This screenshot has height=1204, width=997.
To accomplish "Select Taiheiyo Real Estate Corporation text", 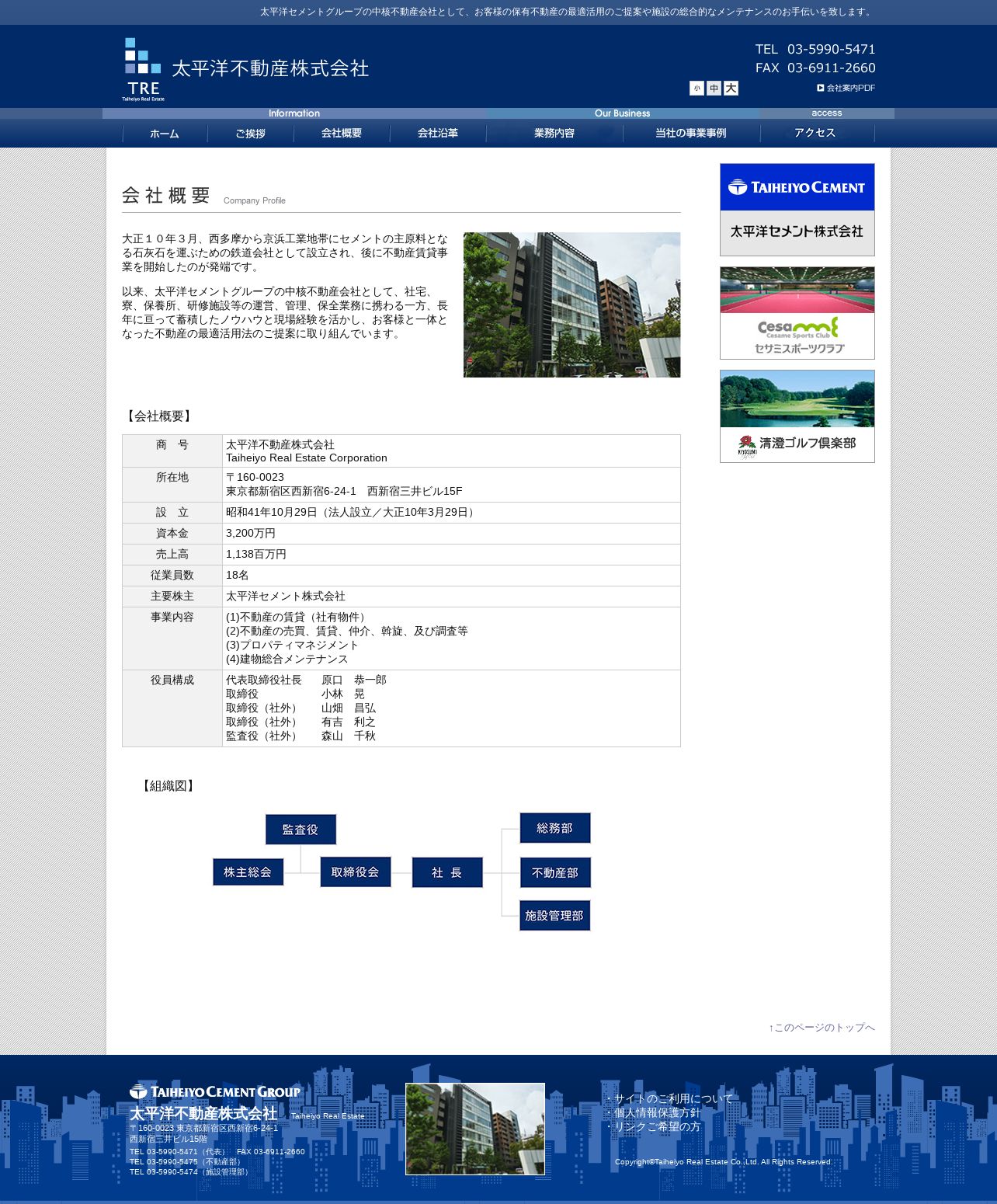I will 307,458.
